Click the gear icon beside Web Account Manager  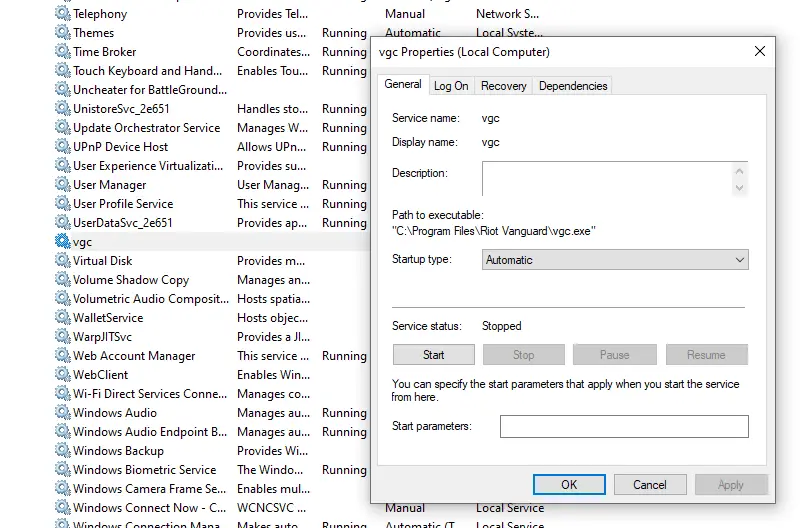point(62,355)
